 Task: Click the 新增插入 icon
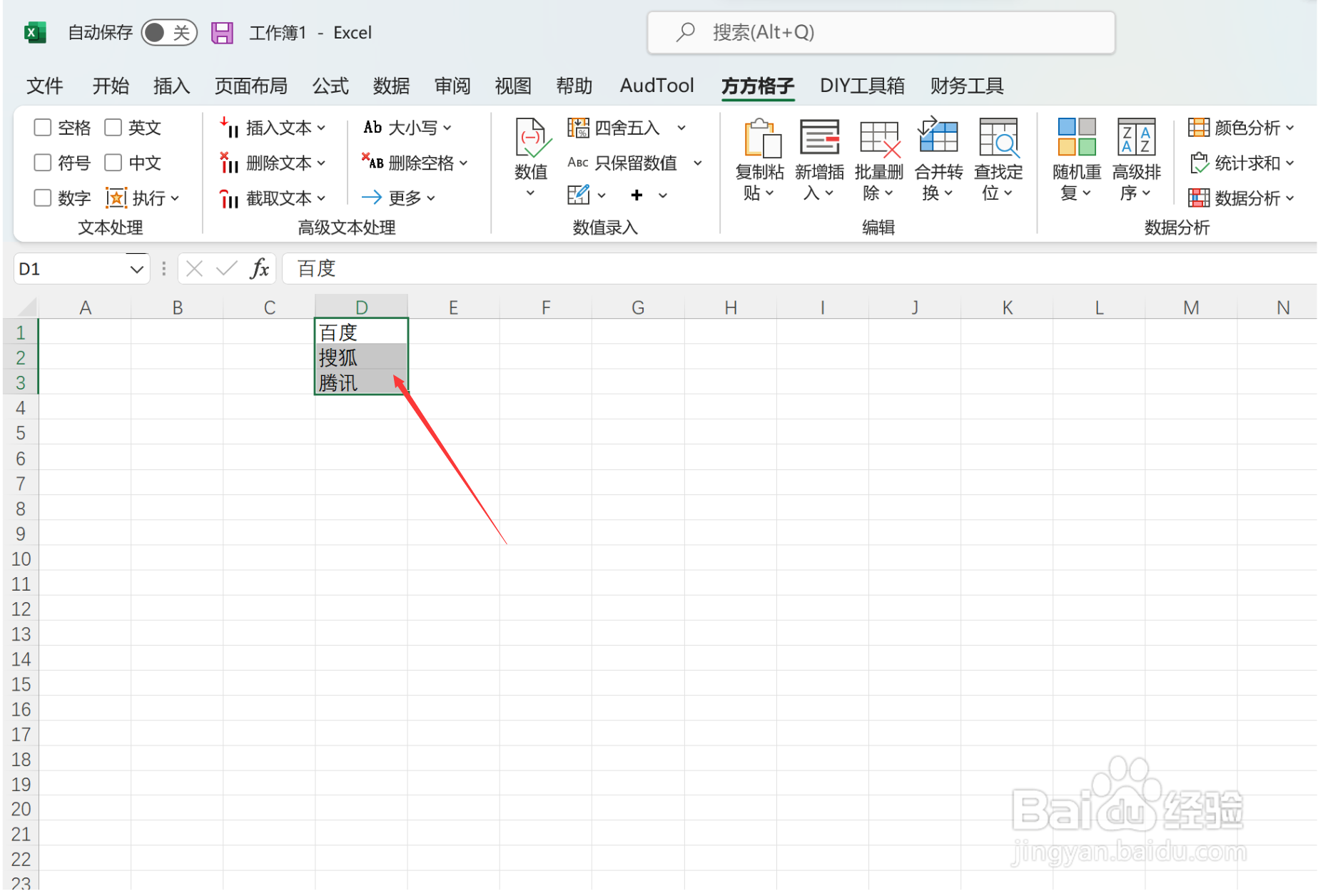tap(819, 137)
